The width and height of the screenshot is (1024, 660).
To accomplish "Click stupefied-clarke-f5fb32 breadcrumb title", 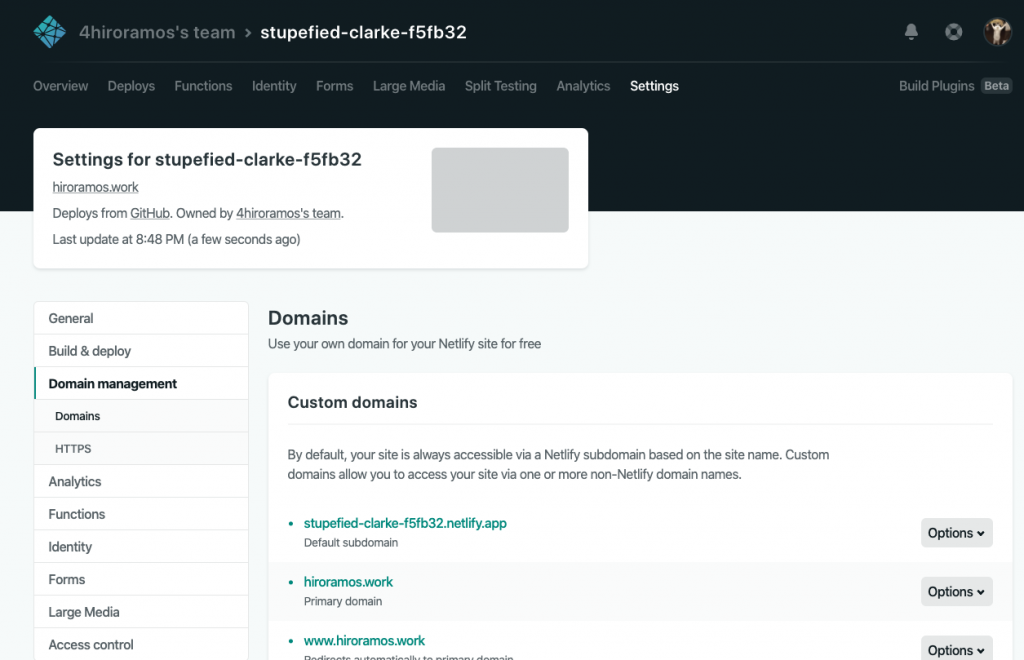I will click(363, 32).
